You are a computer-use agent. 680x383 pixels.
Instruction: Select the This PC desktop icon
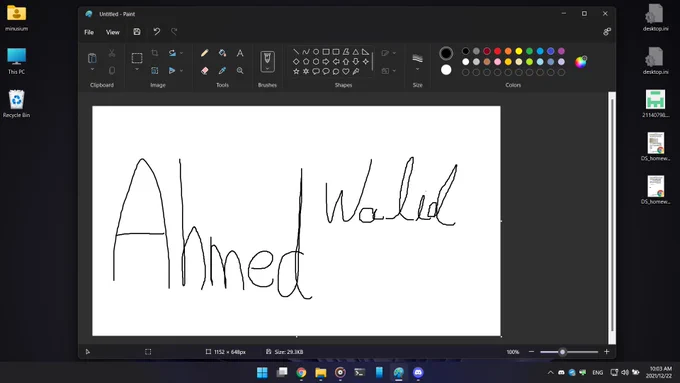pos(16,61)
